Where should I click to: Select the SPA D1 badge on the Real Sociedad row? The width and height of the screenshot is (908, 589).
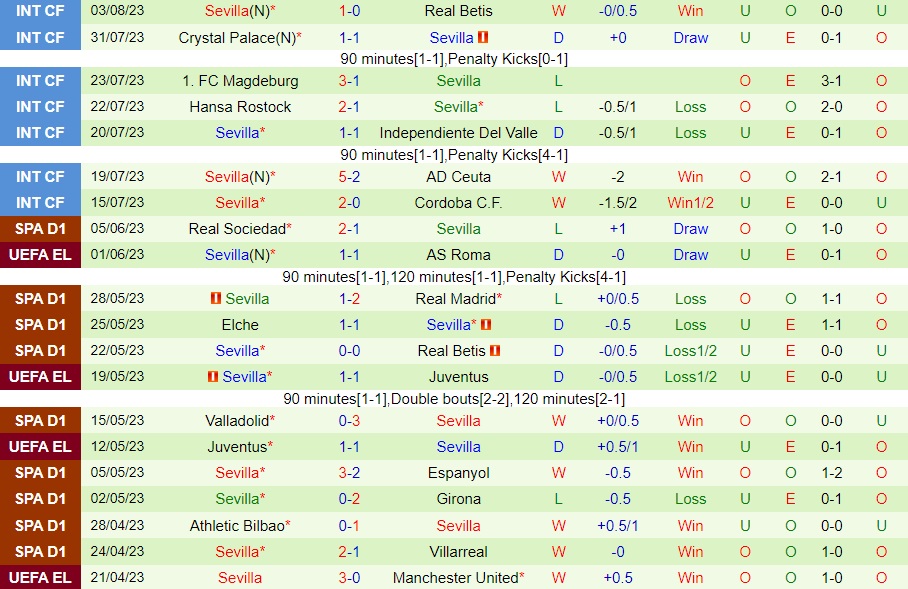click(x=40, y=229)
